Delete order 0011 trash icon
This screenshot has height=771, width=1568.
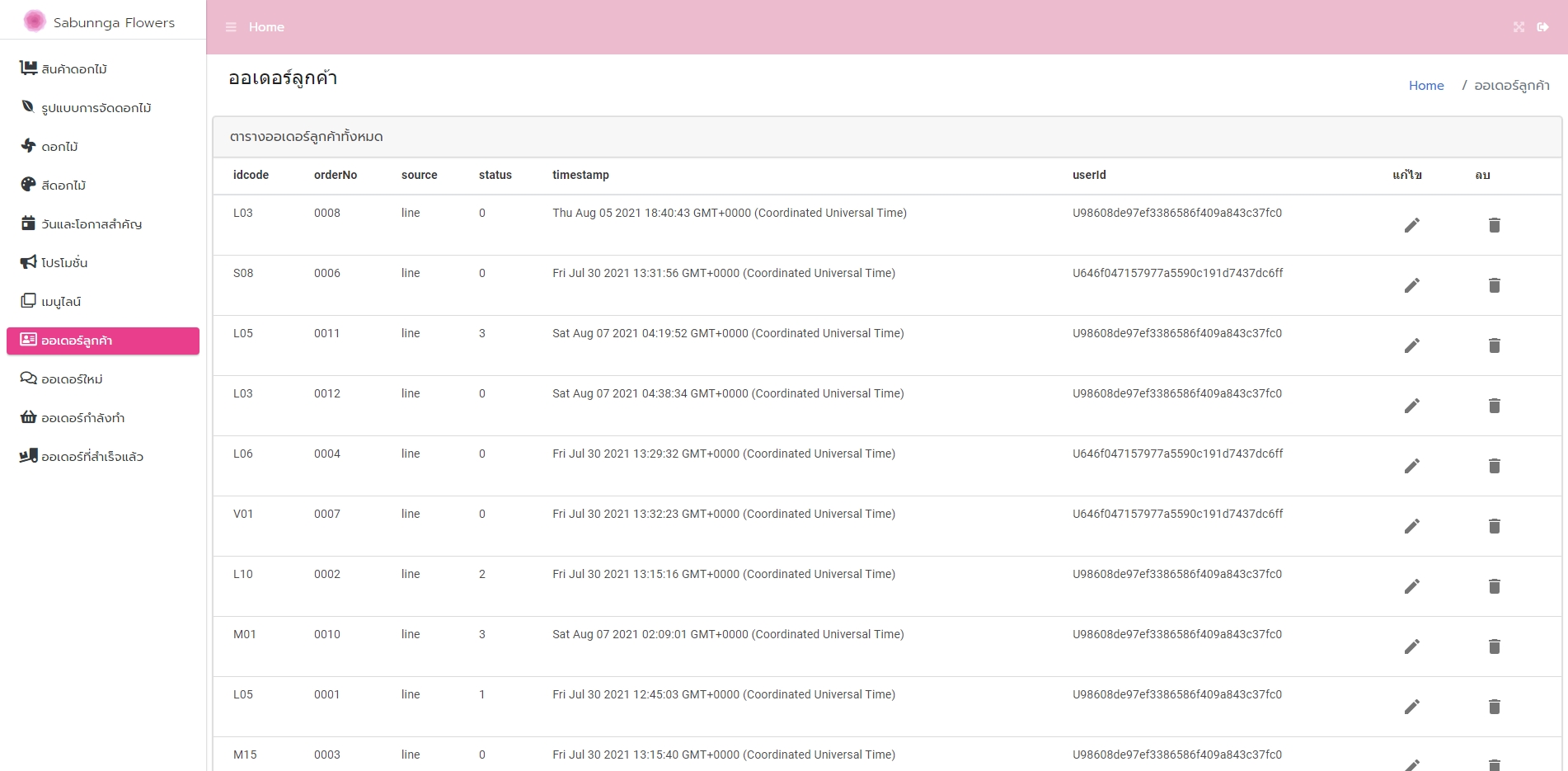(x=1495, y=346)
